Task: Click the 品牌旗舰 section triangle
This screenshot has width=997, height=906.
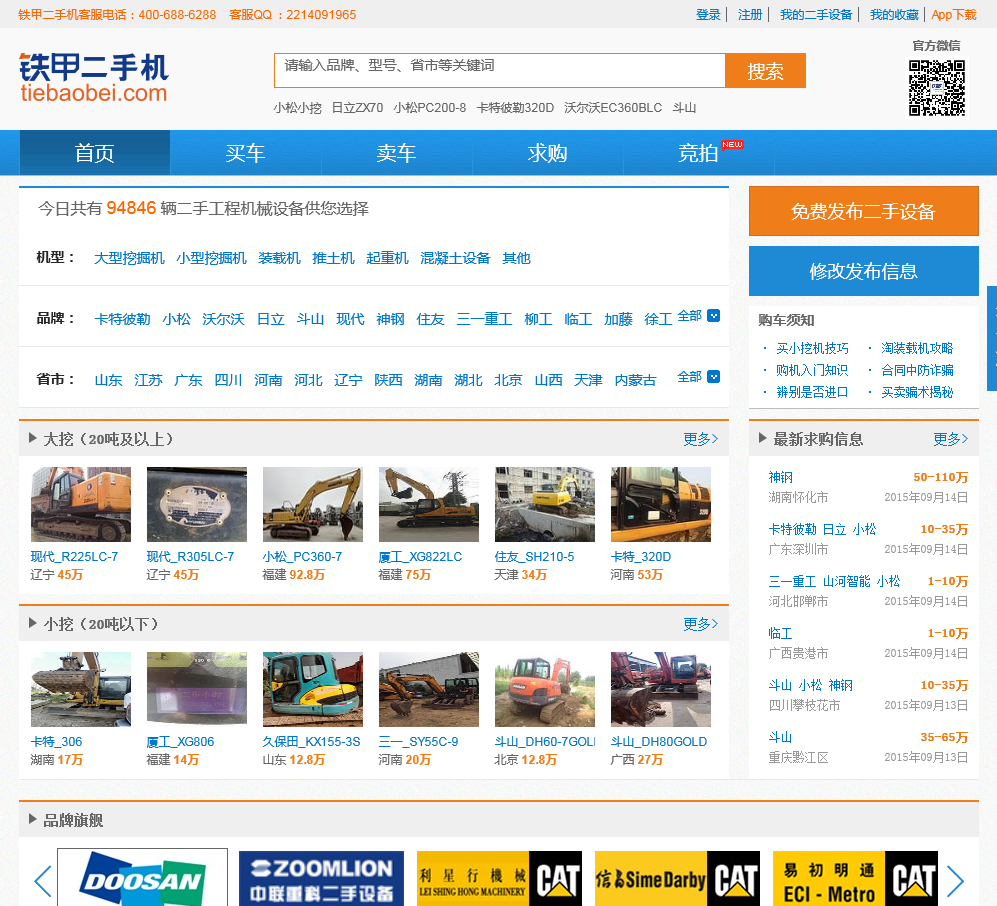Action: (32, 819)
